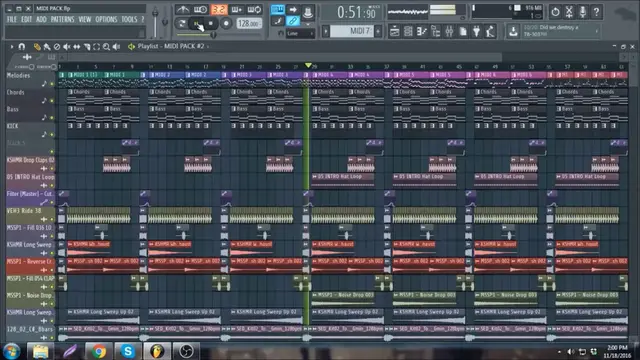The image size is (640, 360).
Task: Toggle pattern/song mode button
Action: [182, 24]
